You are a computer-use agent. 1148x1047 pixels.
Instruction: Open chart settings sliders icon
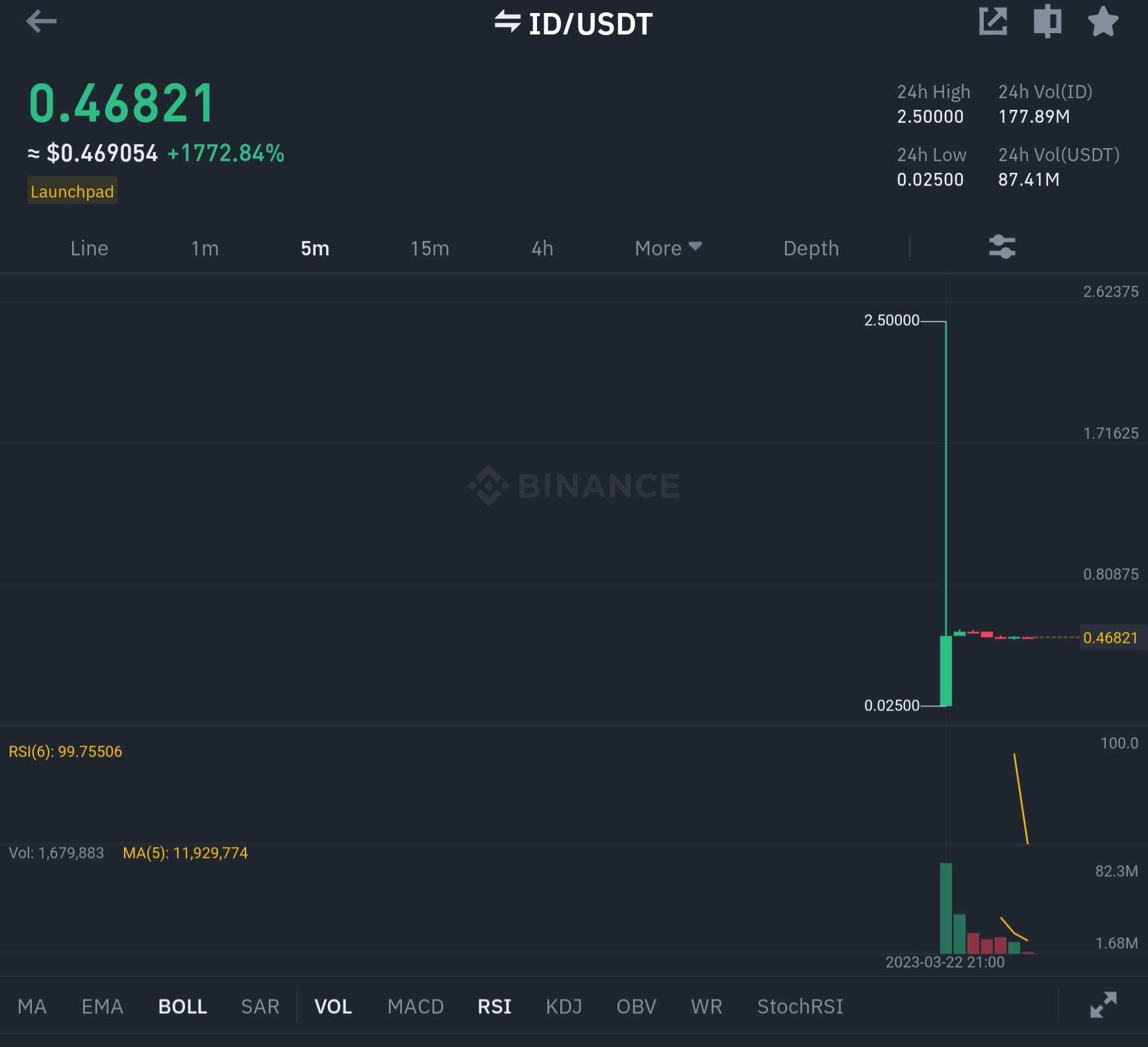[1002, 247]
